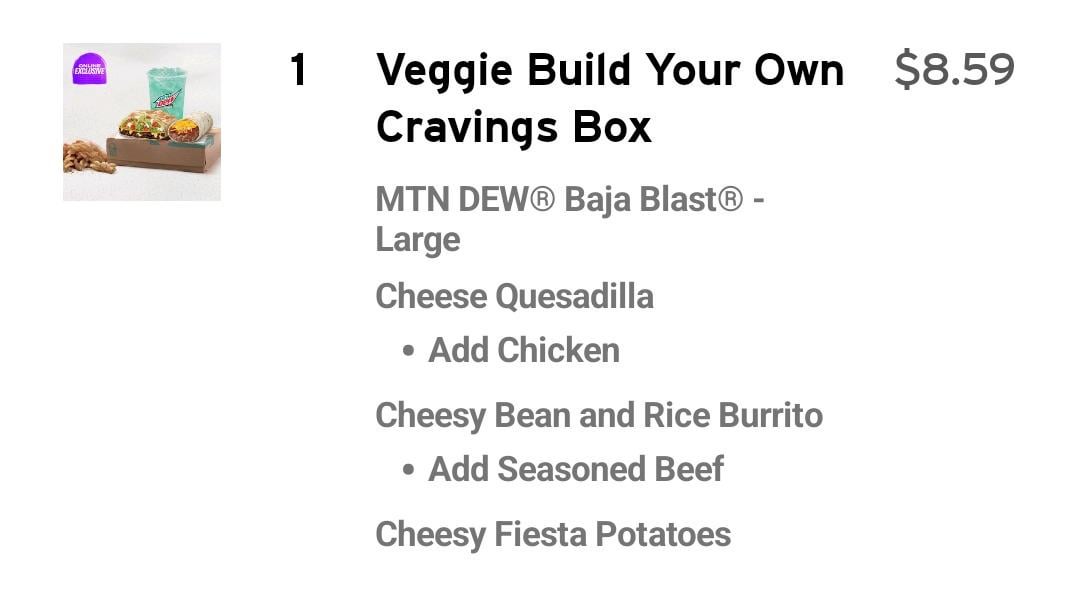This screenshot has height=595, width=1080.
Task: Select the Cheesy Bean and Rice Burrito item
Action: click(599, 415)
